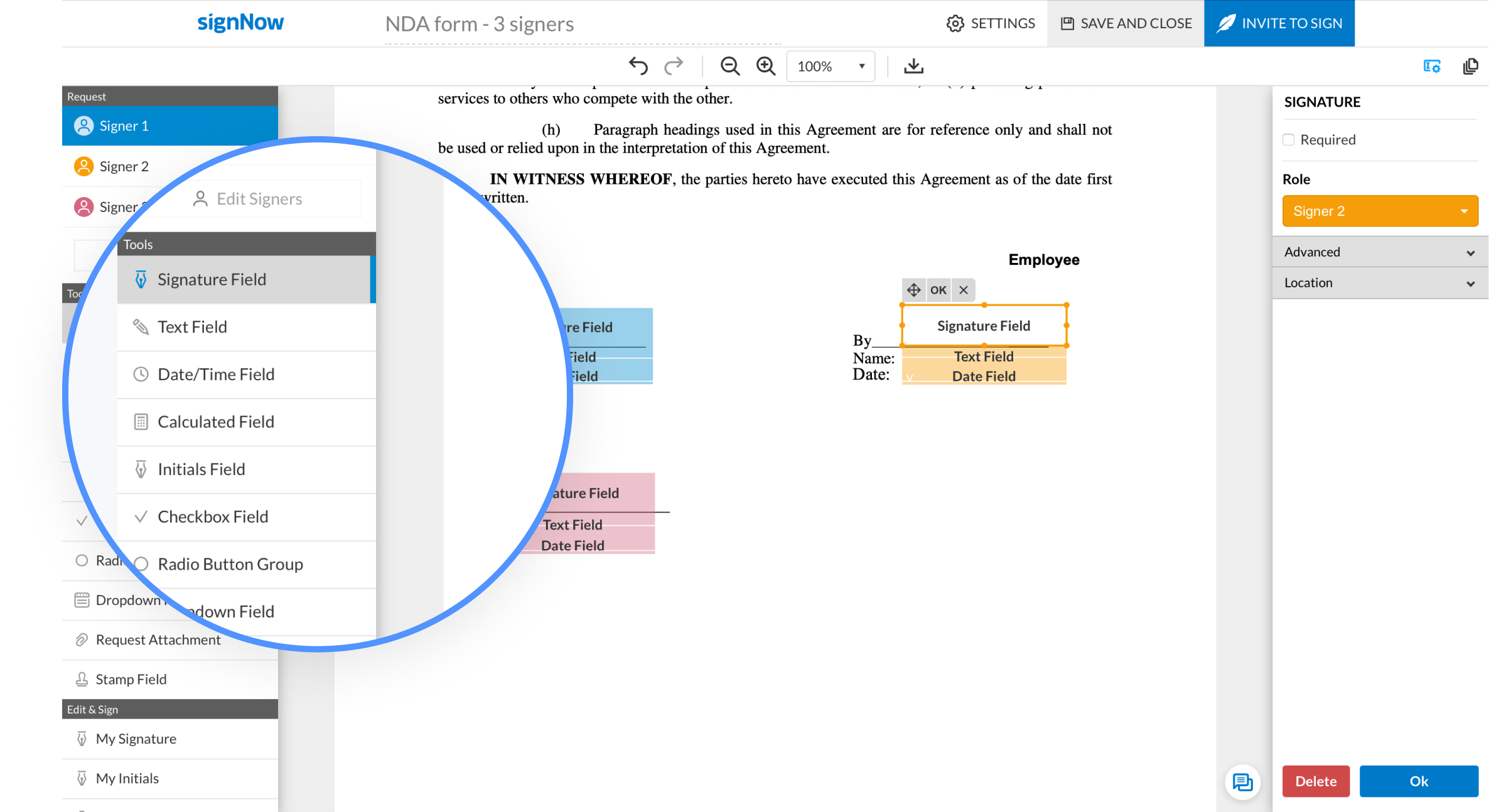
Task: Choose the Stamp Field tool
Action: click(131, 680)
